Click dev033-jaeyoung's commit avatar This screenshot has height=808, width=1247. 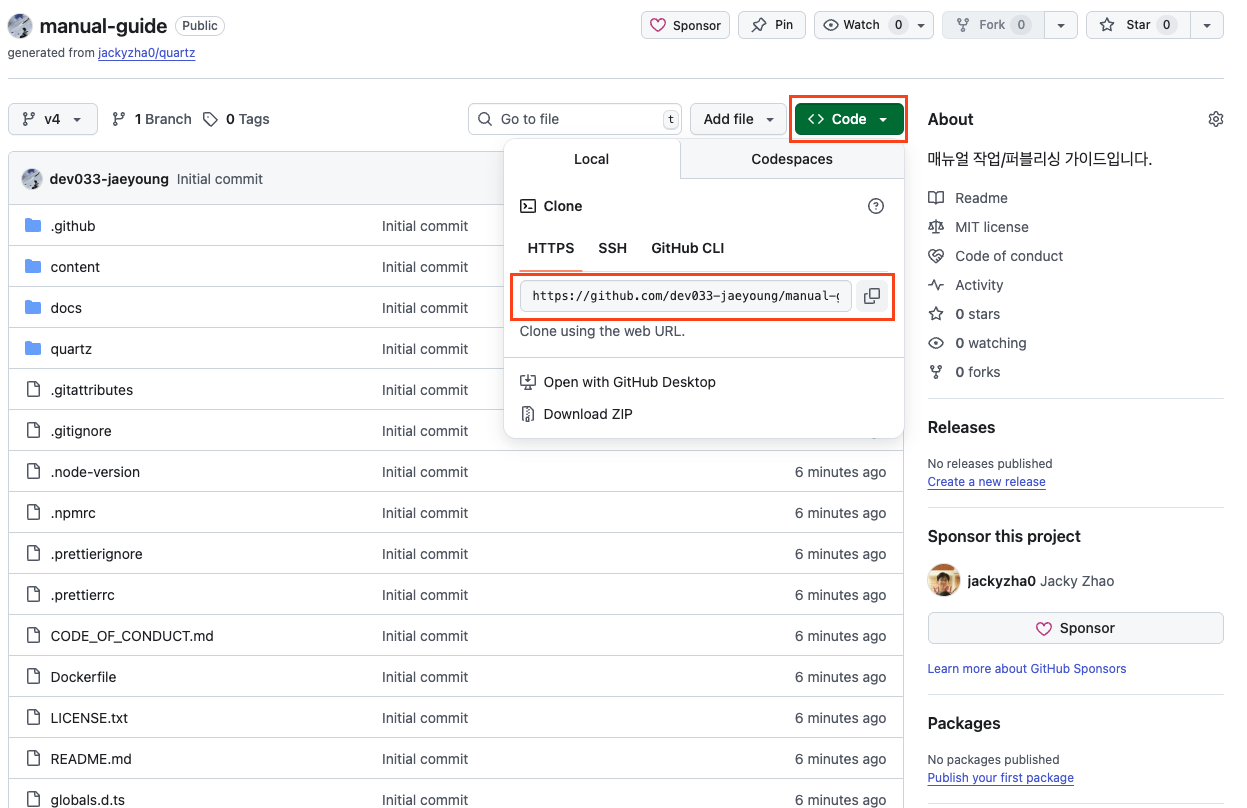(x=33, y=179)
